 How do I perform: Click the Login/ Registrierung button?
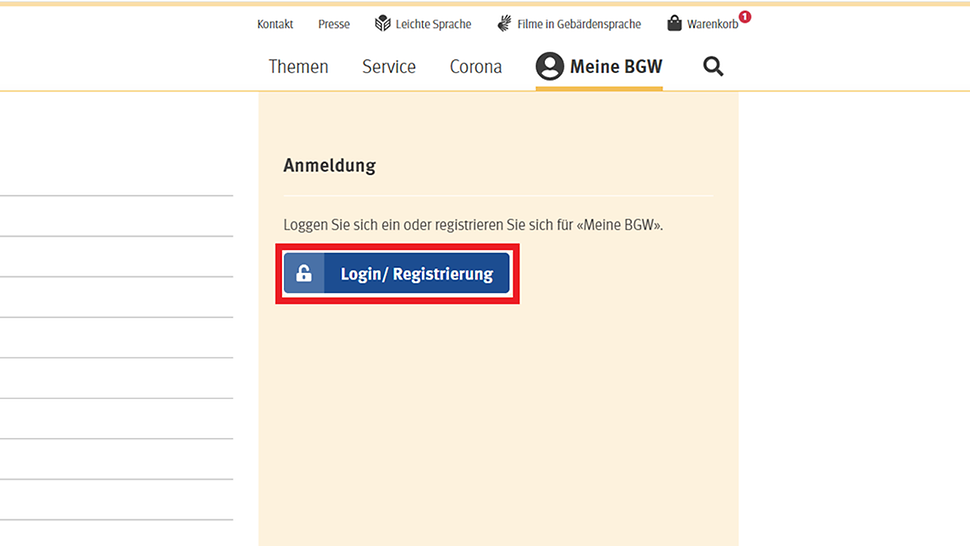pyautogui.click(x=397, y=273)
